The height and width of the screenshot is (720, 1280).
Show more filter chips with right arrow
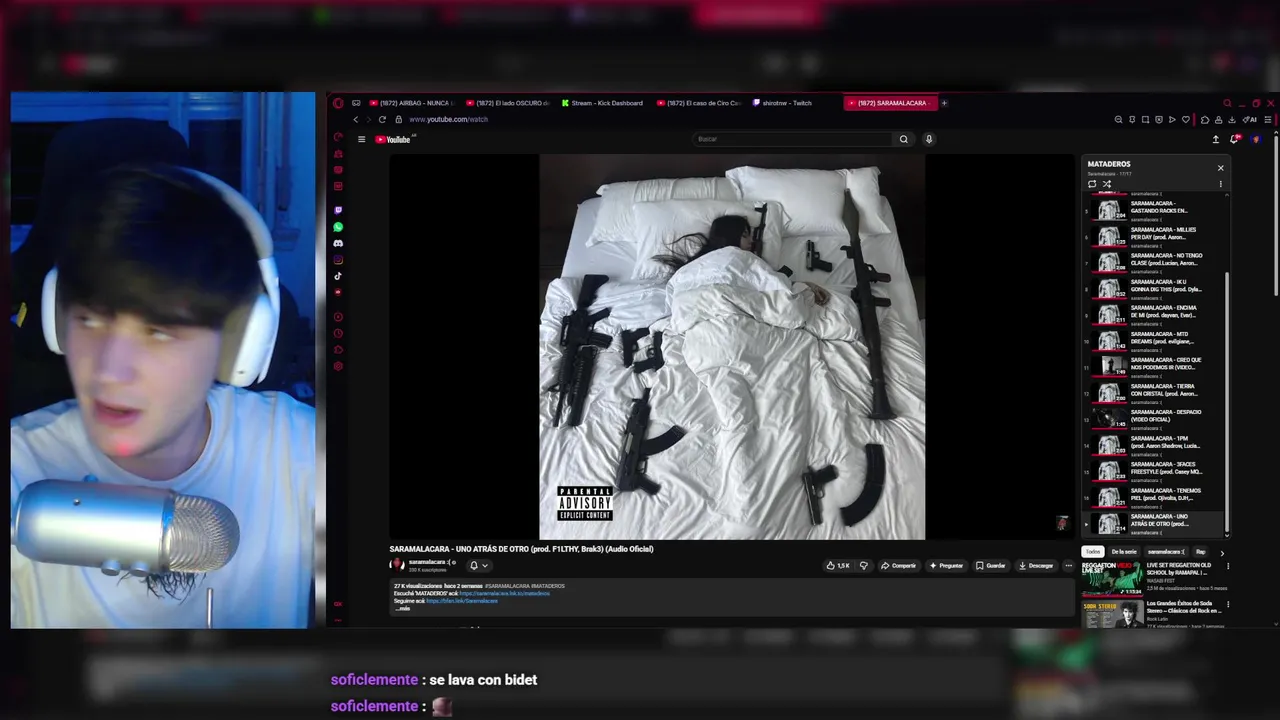tap(1221, 552)
